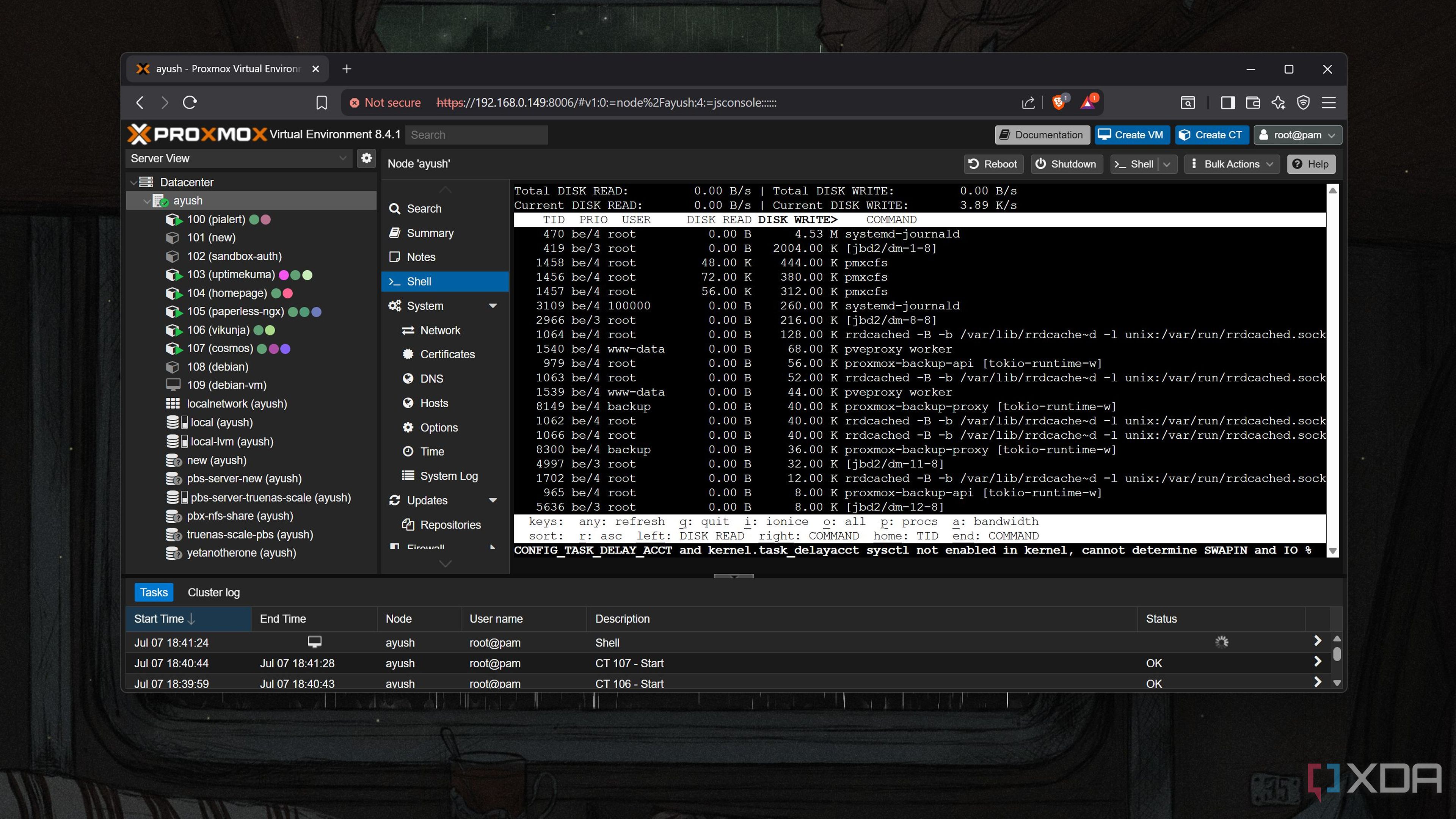
Task: Open Repositories under Updates
Action: coord(446,524)
